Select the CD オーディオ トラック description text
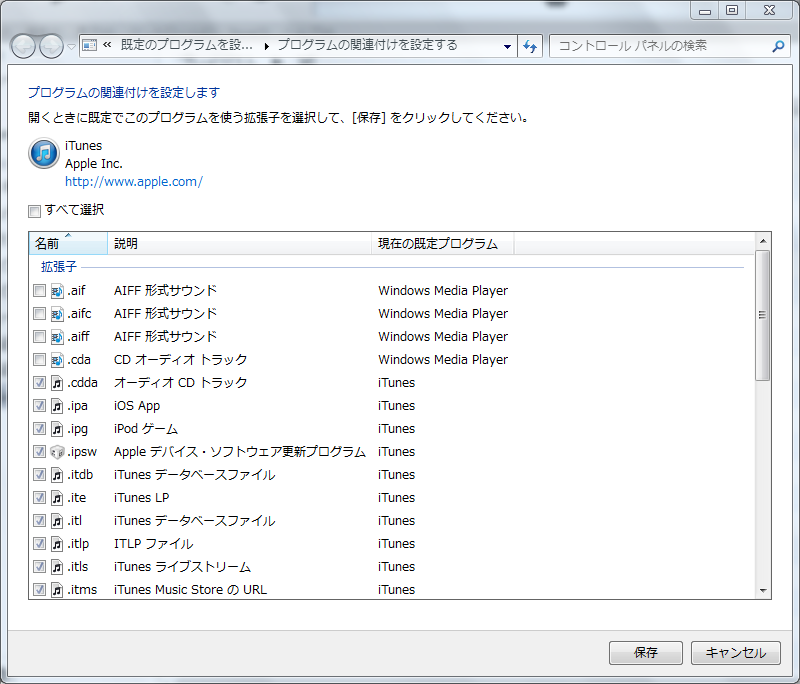Image resolution: width=800 pixels, height=684 pixels. 181,360
